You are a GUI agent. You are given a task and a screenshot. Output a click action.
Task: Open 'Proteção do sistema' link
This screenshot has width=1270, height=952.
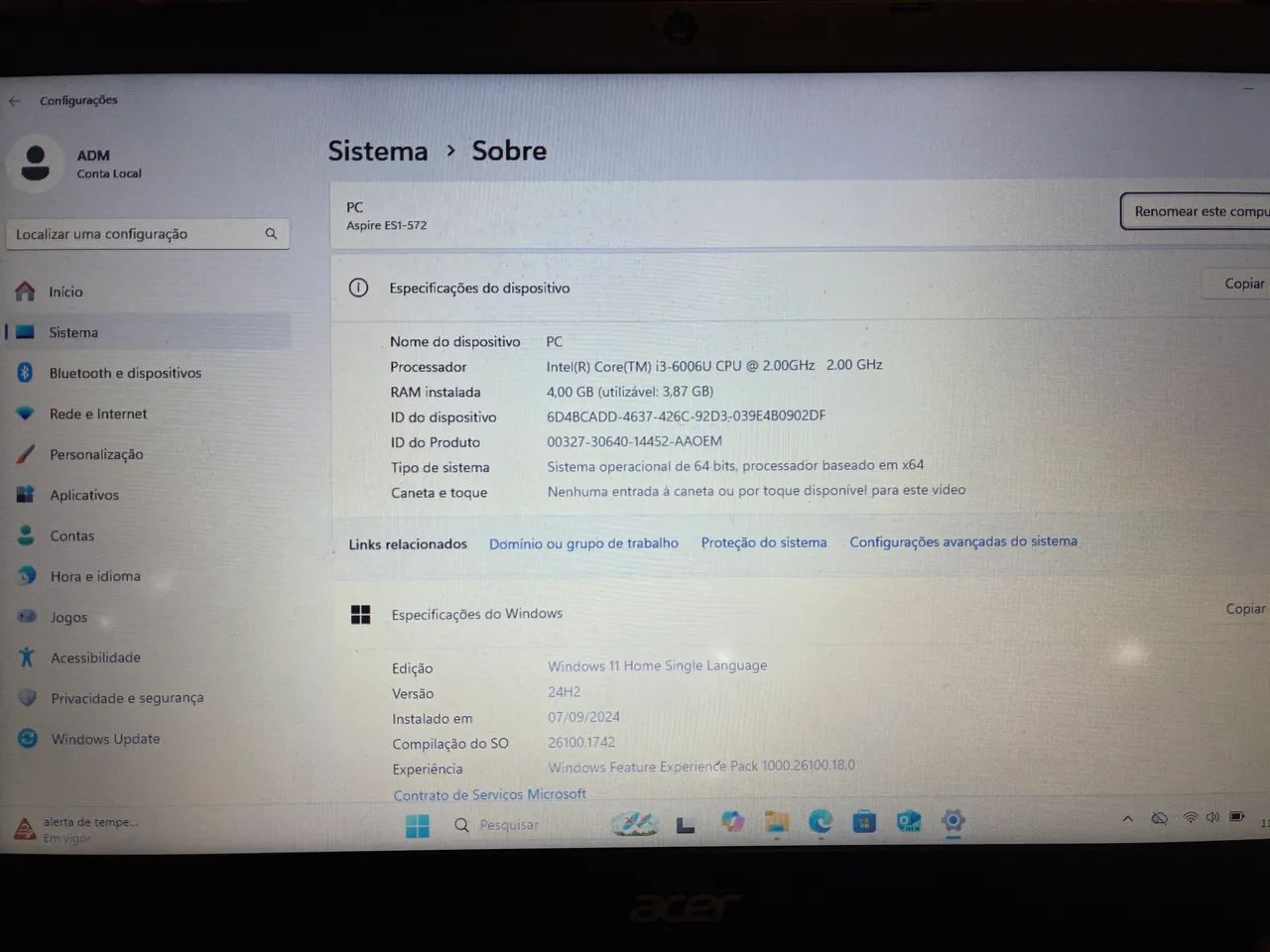point(764,542)
